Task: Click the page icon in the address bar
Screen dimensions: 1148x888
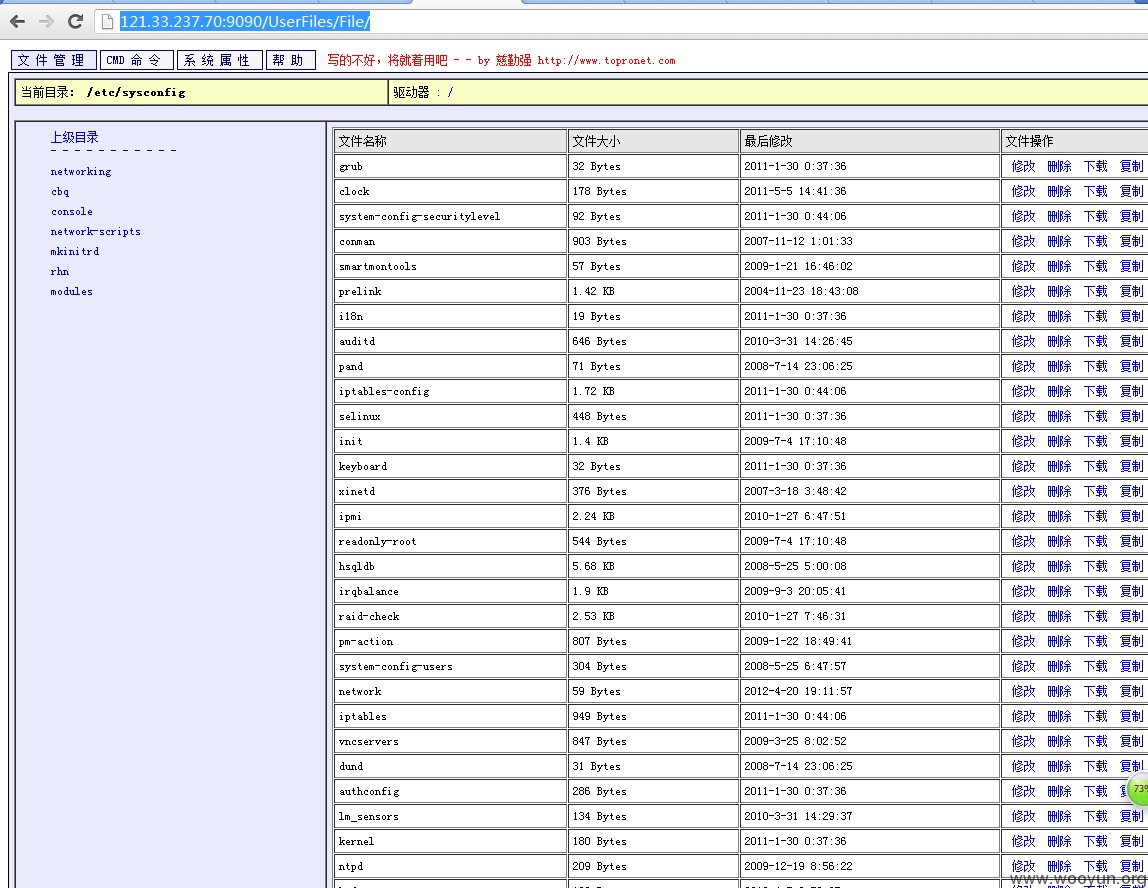Action: [107, 22]
